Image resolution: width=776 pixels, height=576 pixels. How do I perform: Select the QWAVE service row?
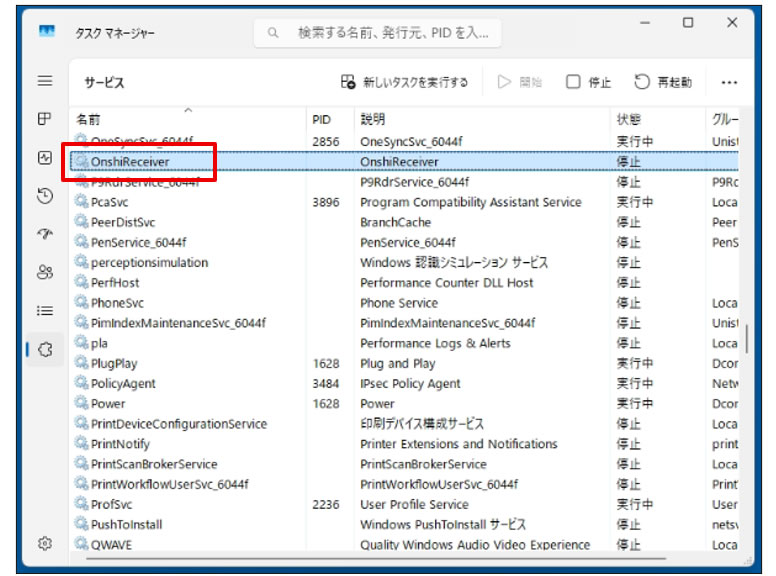click(404, 544)
